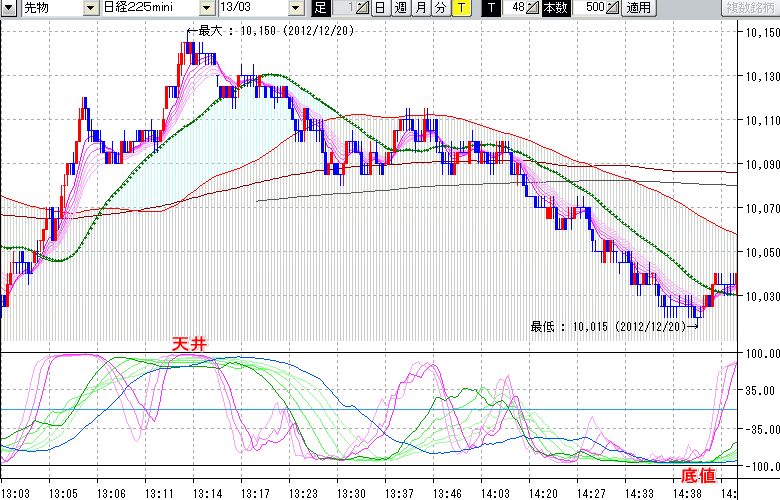Adjust the spinner next to the 48 value
This screenshot has width=780, height=500.
click(x=533, y=8)
